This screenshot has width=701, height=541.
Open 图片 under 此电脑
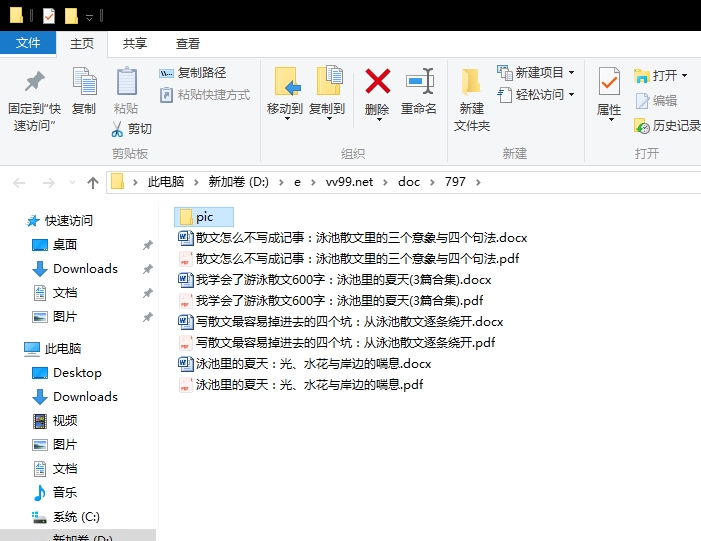click(x=55, y=445)
